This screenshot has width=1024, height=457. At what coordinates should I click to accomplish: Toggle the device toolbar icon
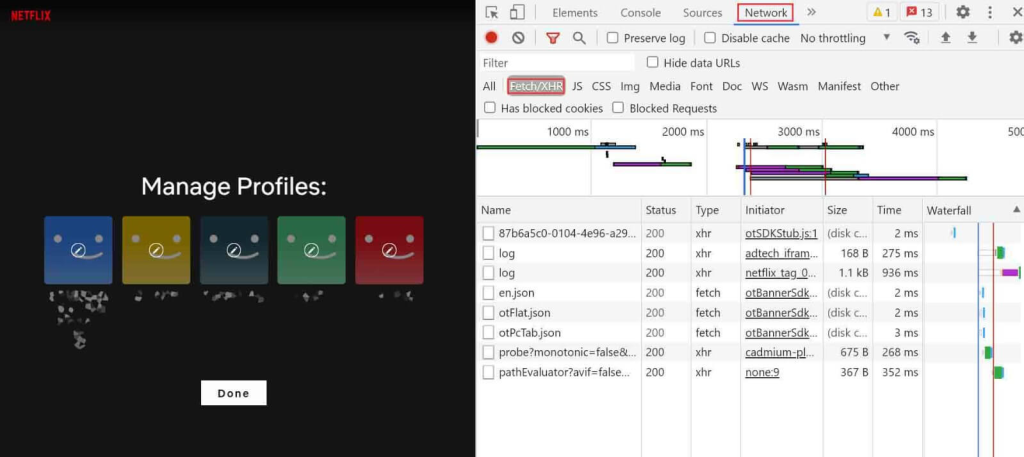[517, 12]
